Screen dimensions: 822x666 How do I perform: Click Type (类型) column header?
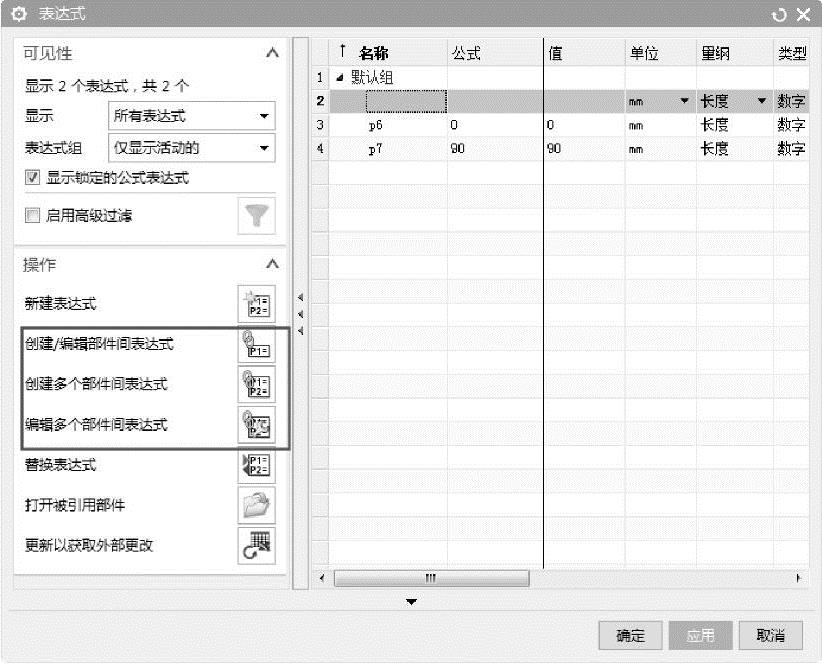pyautogui.click(x=791, y=53)
